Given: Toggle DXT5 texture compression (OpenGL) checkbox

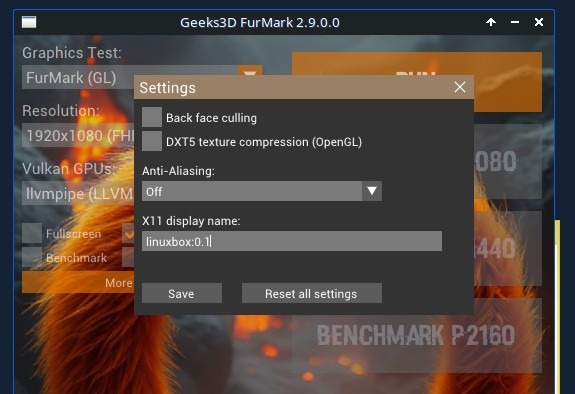Looking at the screenshot, I should (x=152, y=141).
